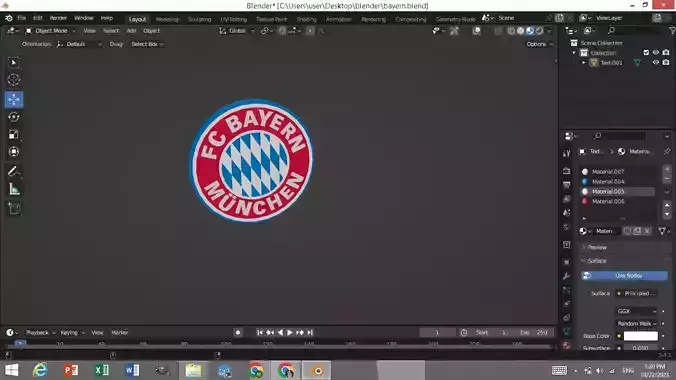Screen dimensions: 676x380
Task: Play the animation forward
Action: pyautogui.click(x=290, y=333)
